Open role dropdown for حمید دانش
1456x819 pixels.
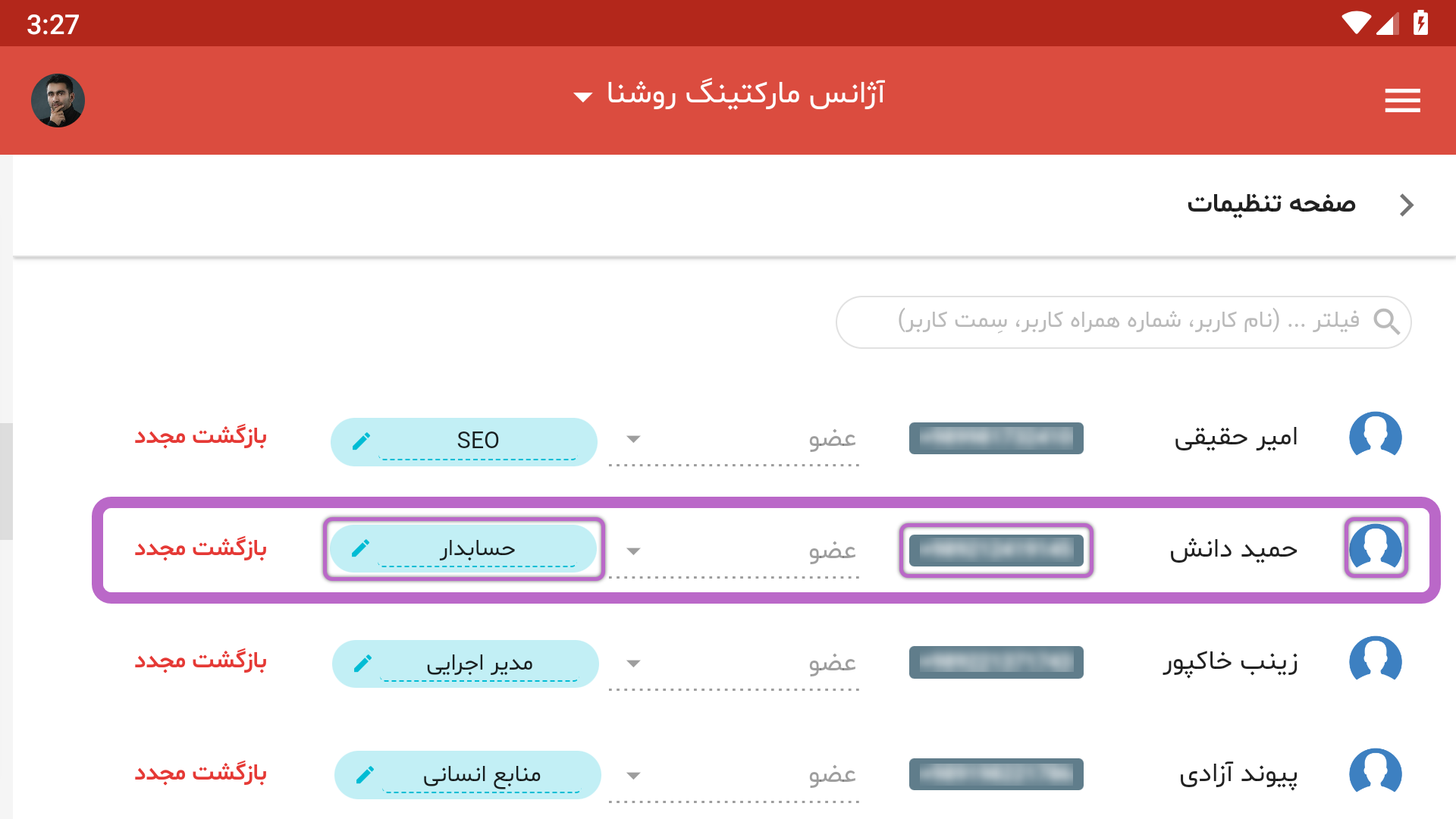pyautogui.click(x=734, y=551)
